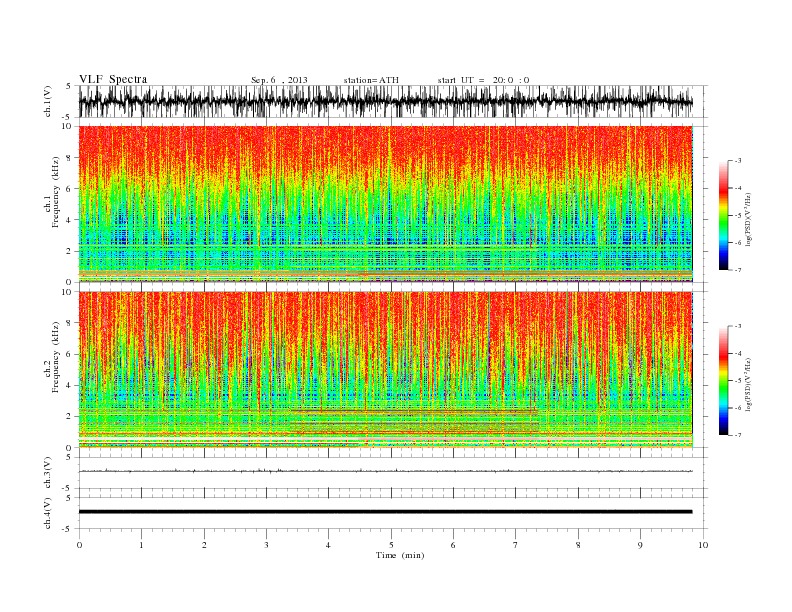Select the date text "Sep. 6 , 2013"
The height and width of the screenshot is (612, 792).
[279, 80]
